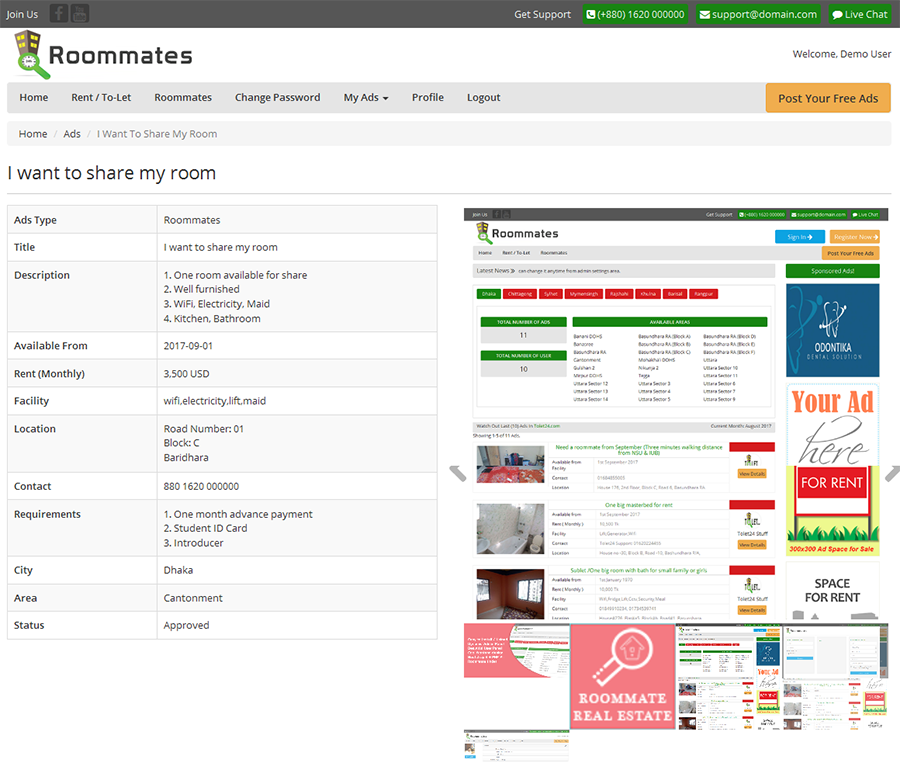Click Logout in the navigation bar
Screen dimensions: 900x782
click(483, 97)
